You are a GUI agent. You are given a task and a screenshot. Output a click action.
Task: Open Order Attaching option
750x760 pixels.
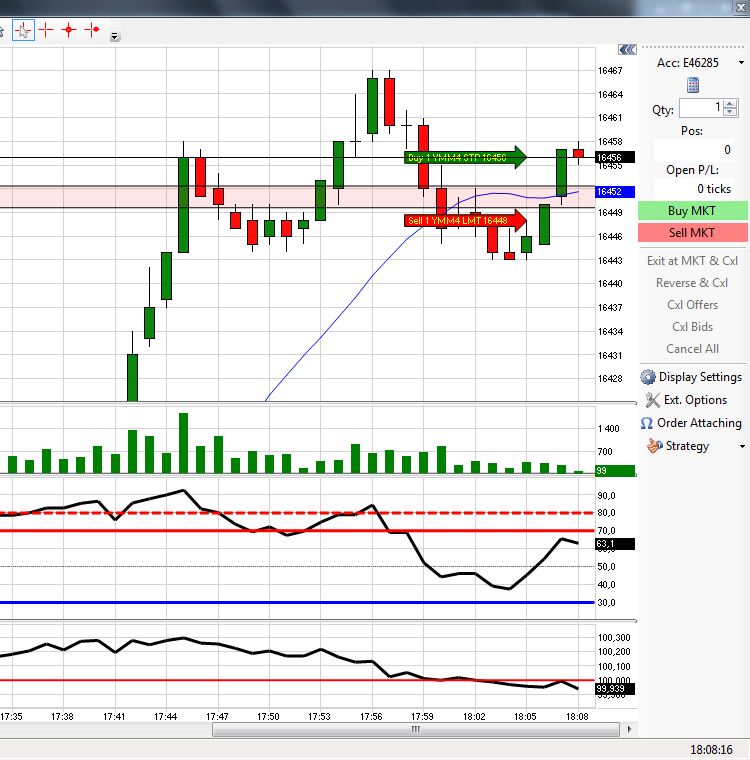point(691,423)
